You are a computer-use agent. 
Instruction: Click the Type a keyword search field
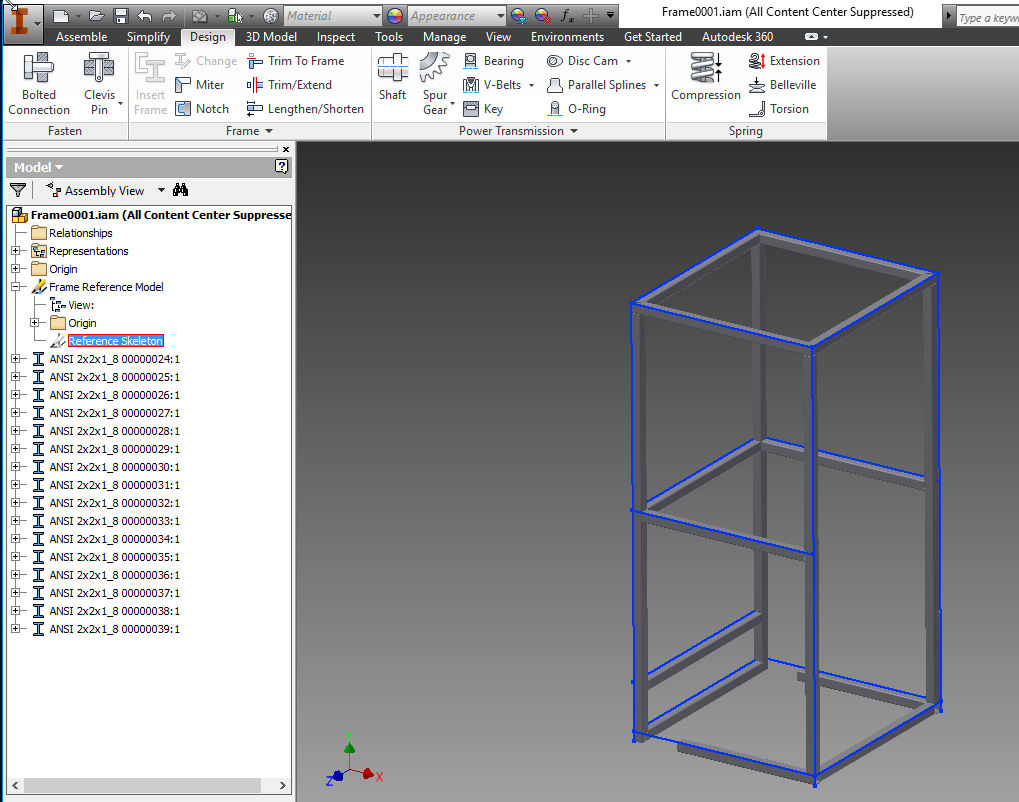[990, 17]
